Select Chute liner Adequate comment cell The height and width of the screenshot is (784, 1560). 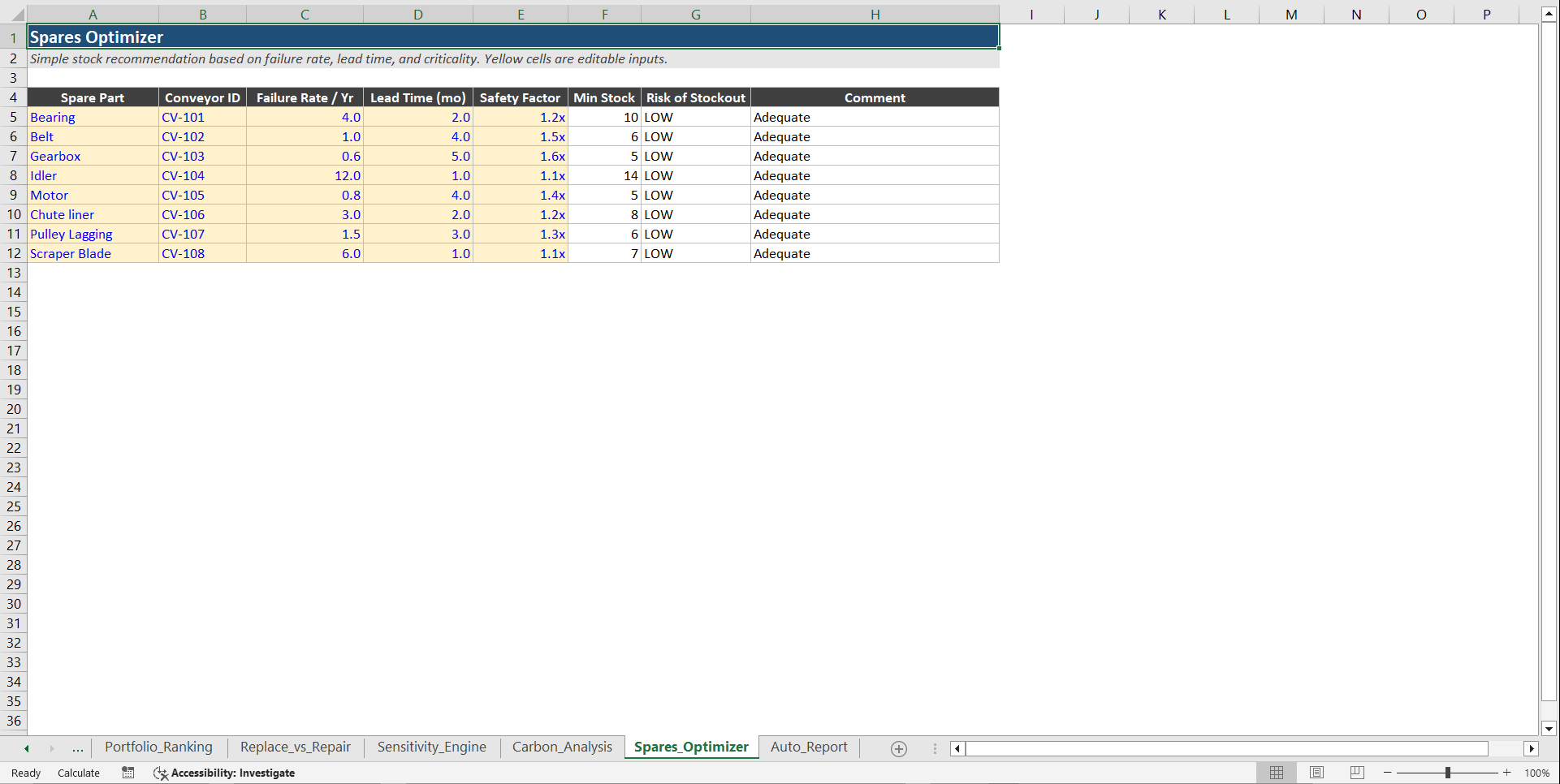[875, 214]
